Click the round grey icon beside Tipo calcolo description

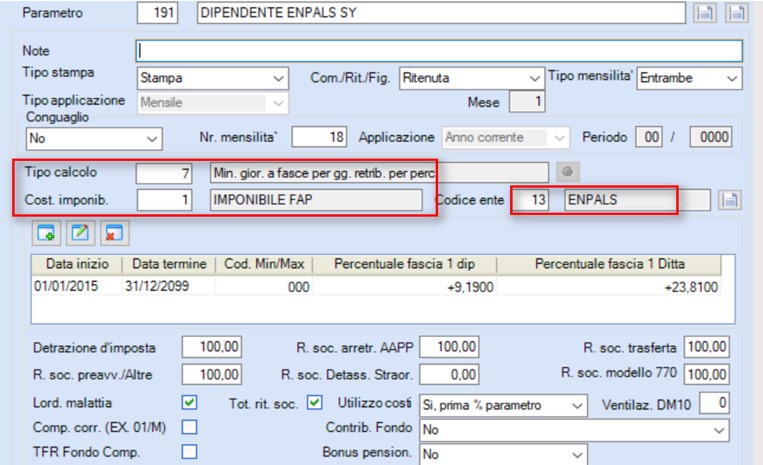567,172
